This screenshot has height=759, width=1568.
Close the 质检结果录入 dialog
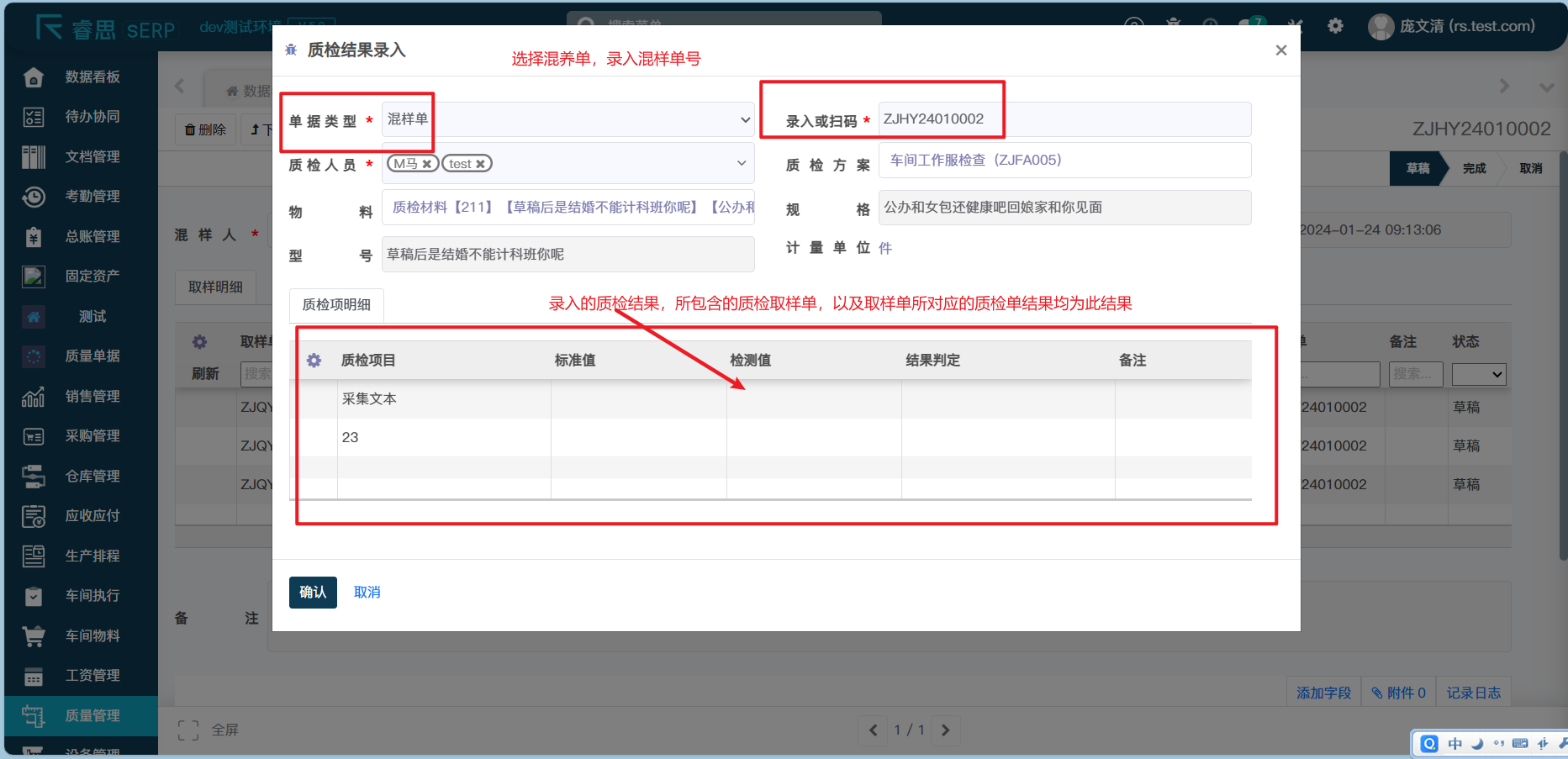tap(1280, 50)
